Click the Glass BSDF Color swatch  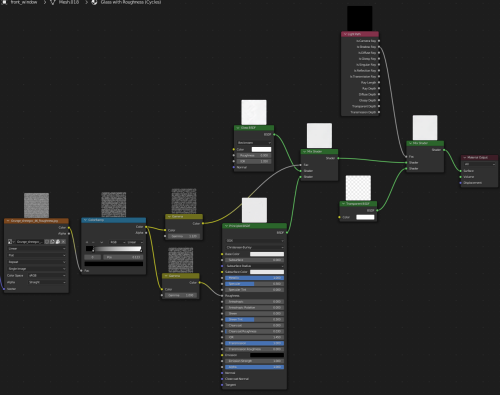tap(261, 149)
